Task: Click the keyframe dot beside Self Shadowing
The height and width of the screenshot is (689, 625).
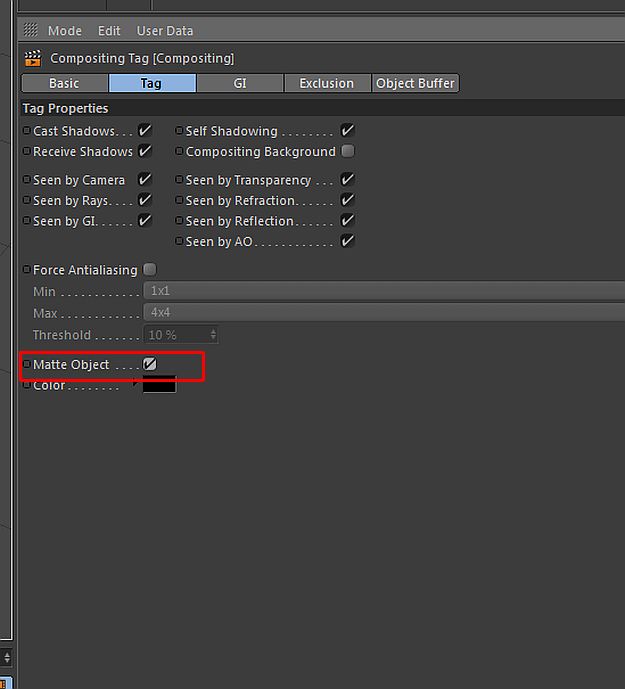Action: (179, 131)
